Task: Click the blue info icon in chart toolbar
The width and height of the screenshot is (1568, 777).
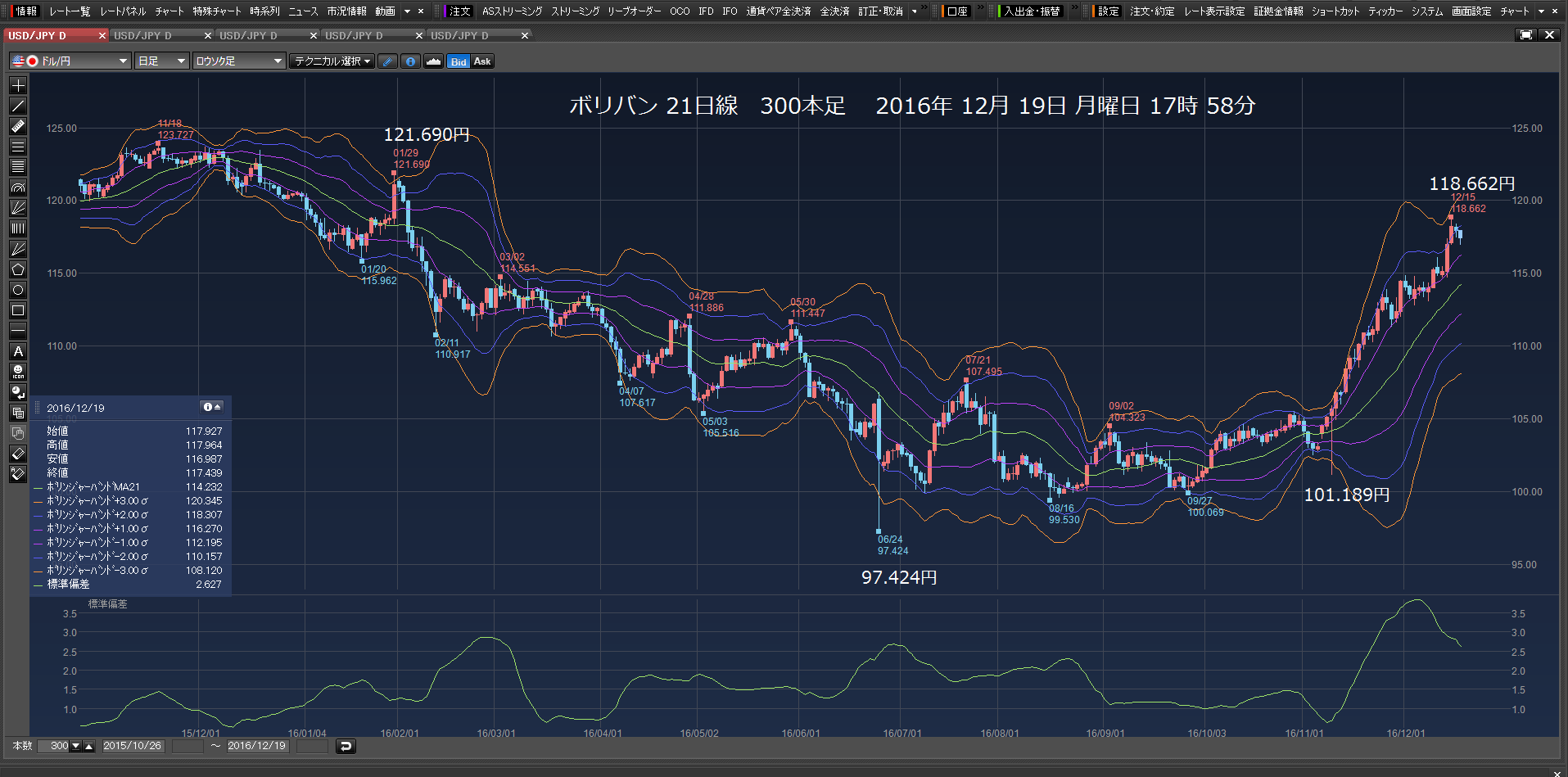Action: pyautogui.click(x=411, y=61)
